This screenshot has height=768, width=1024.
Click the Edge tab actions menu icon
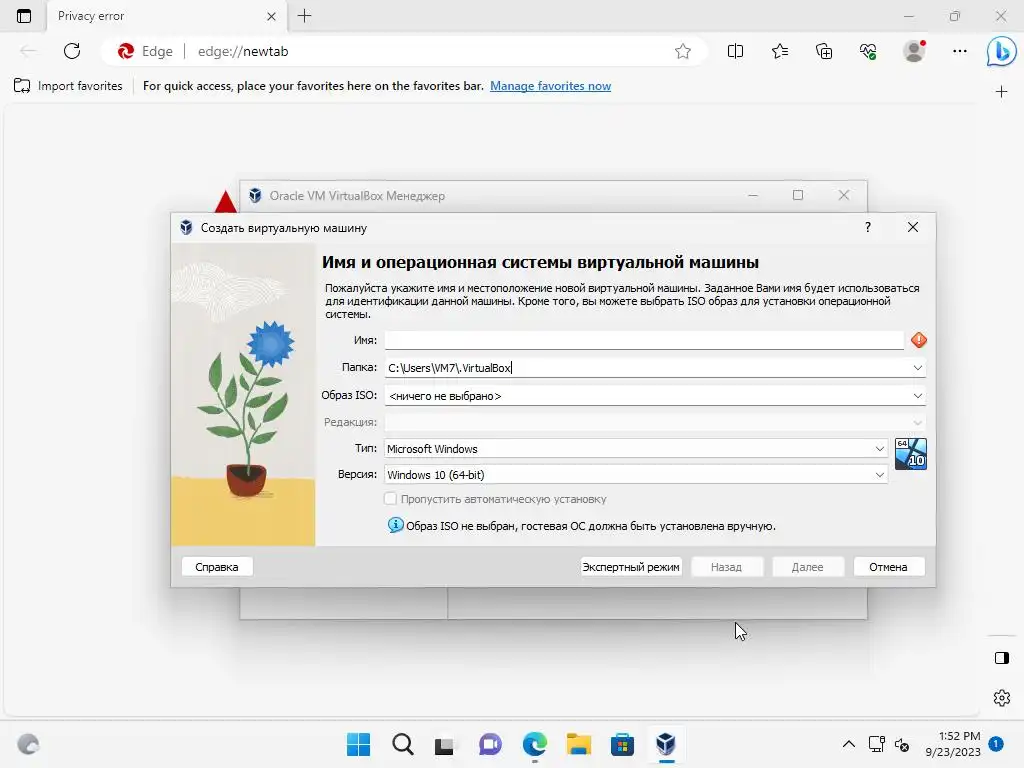tap(24, 16)
